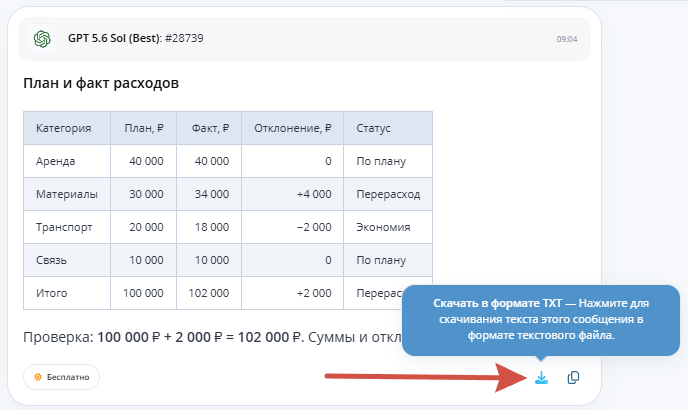Click the Итого row label
The image size is (688, 410).
52,293
